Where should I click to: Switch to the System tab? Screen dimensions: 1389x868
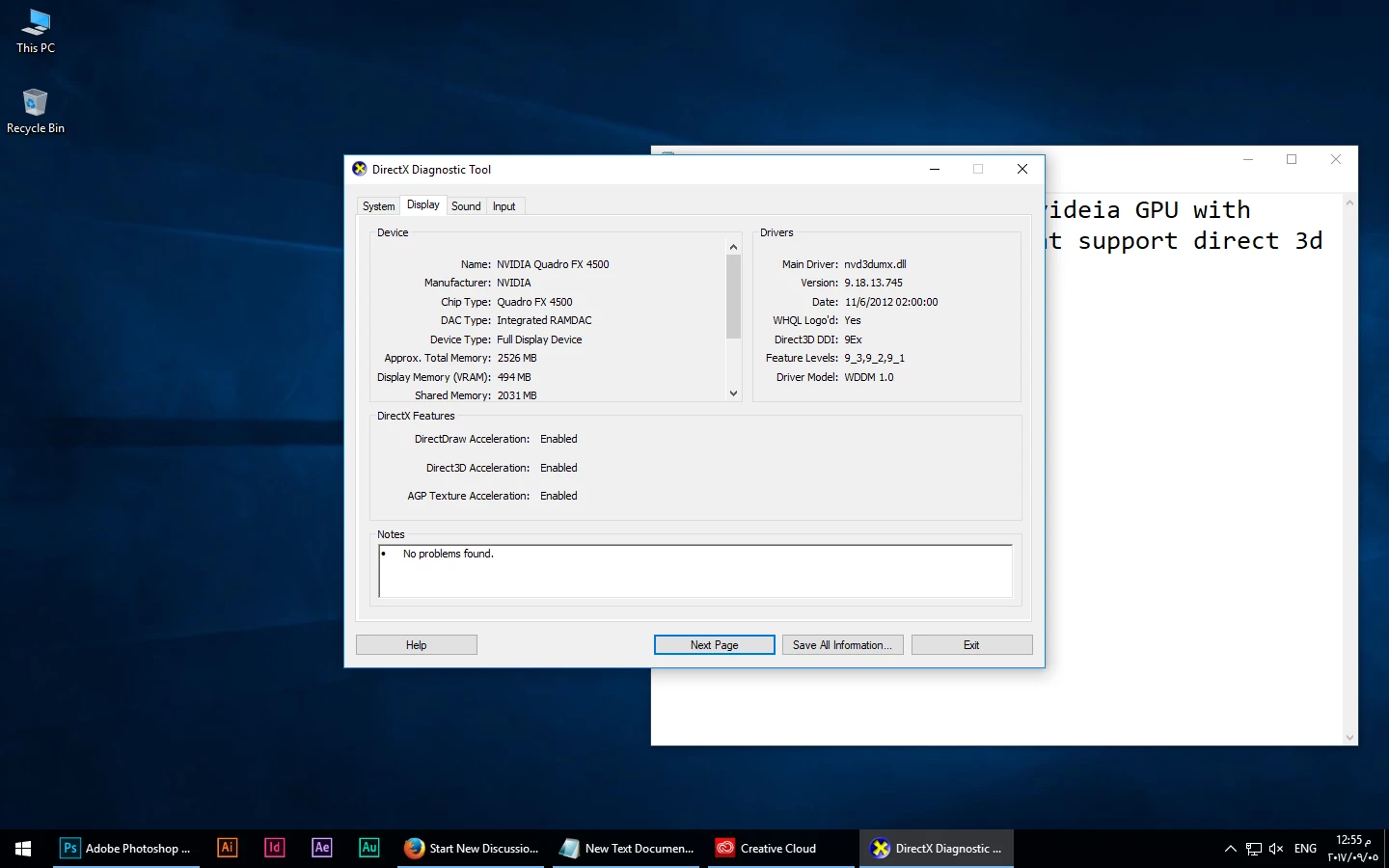coord(378,206)
